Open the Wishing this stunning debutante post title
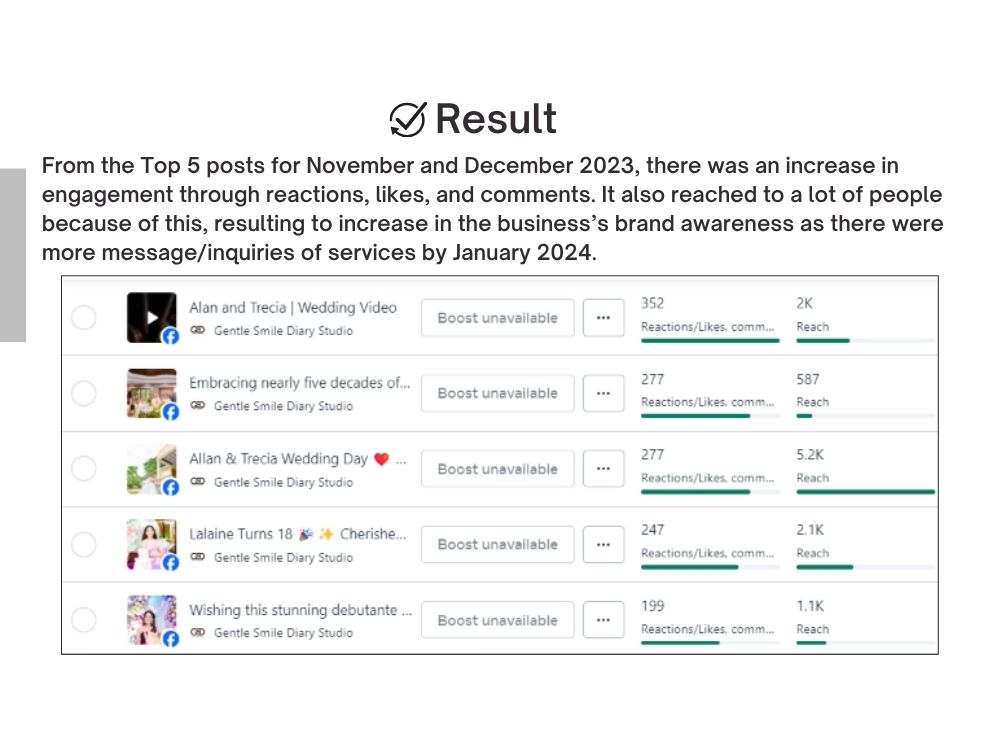This screenshot has height=750, width=1000. pyautogui.click(x=300, y=610)
